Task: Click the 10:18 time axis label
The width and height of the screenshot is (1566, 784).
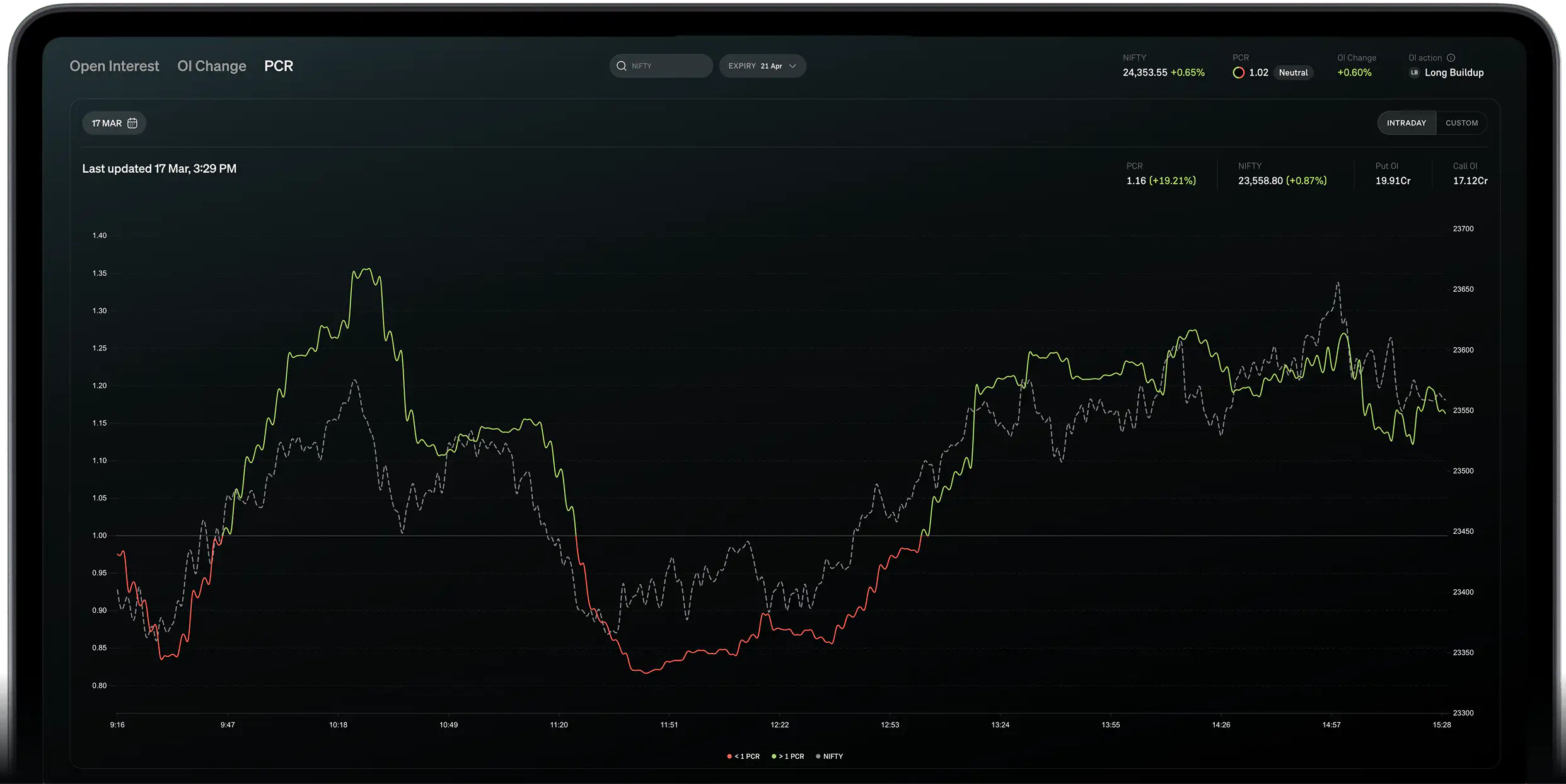Action: coord(338,725)
